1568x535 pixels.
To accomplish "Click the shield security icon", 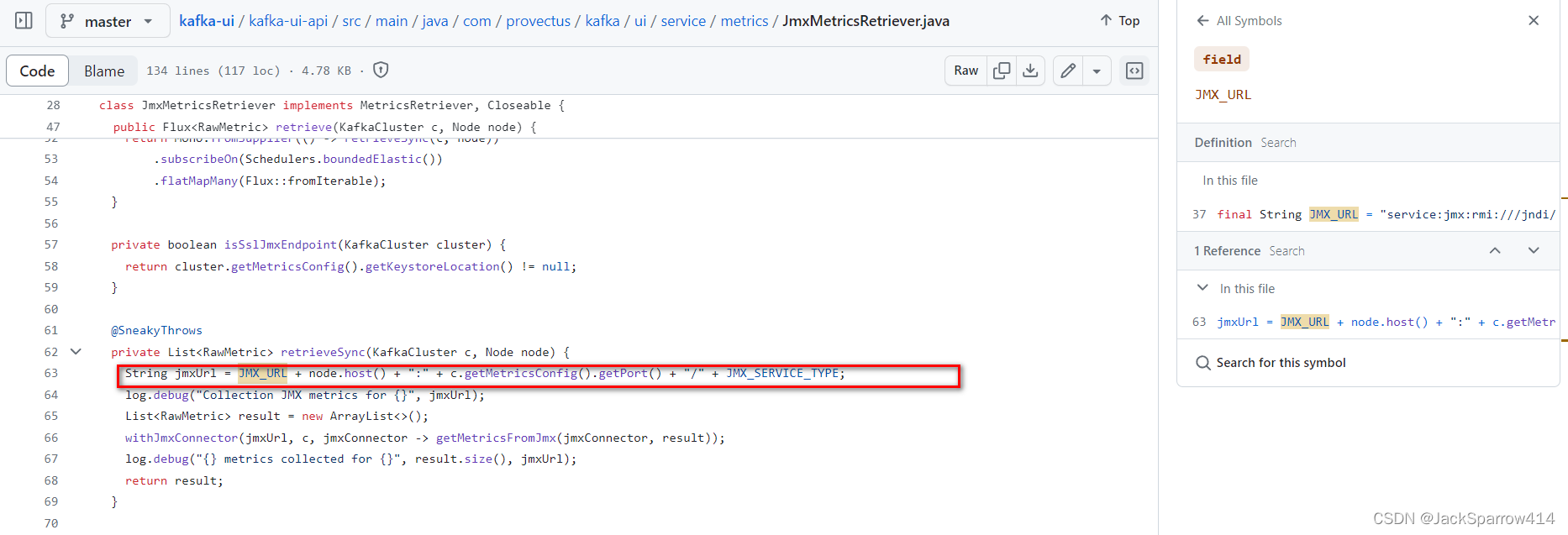I will 381,71.
